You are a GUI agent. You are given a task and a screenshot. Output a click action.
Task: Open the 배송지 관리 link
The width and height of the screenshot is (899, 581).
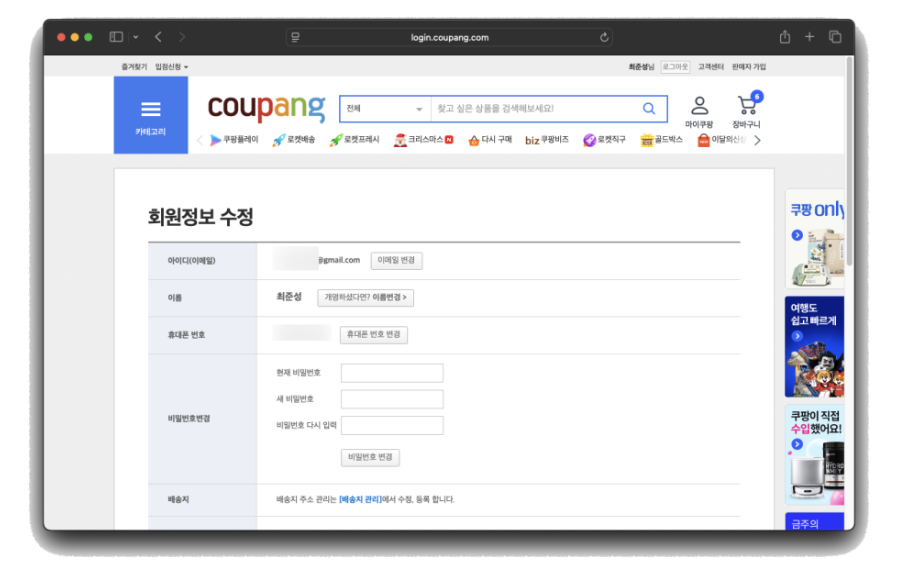coord(361,499)
